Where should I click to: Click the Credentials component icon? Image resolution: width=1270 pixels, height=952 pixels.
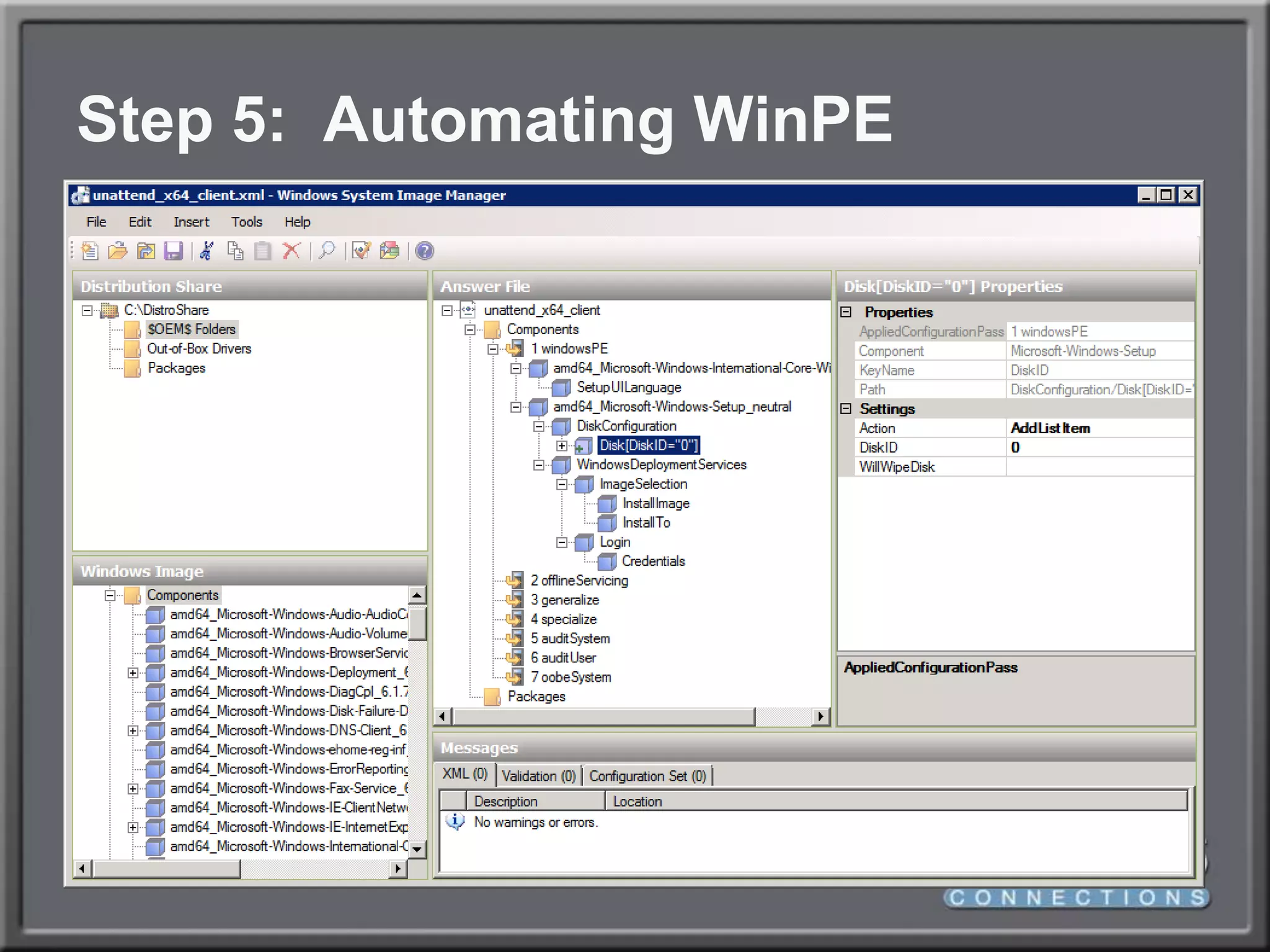point(607,562)
